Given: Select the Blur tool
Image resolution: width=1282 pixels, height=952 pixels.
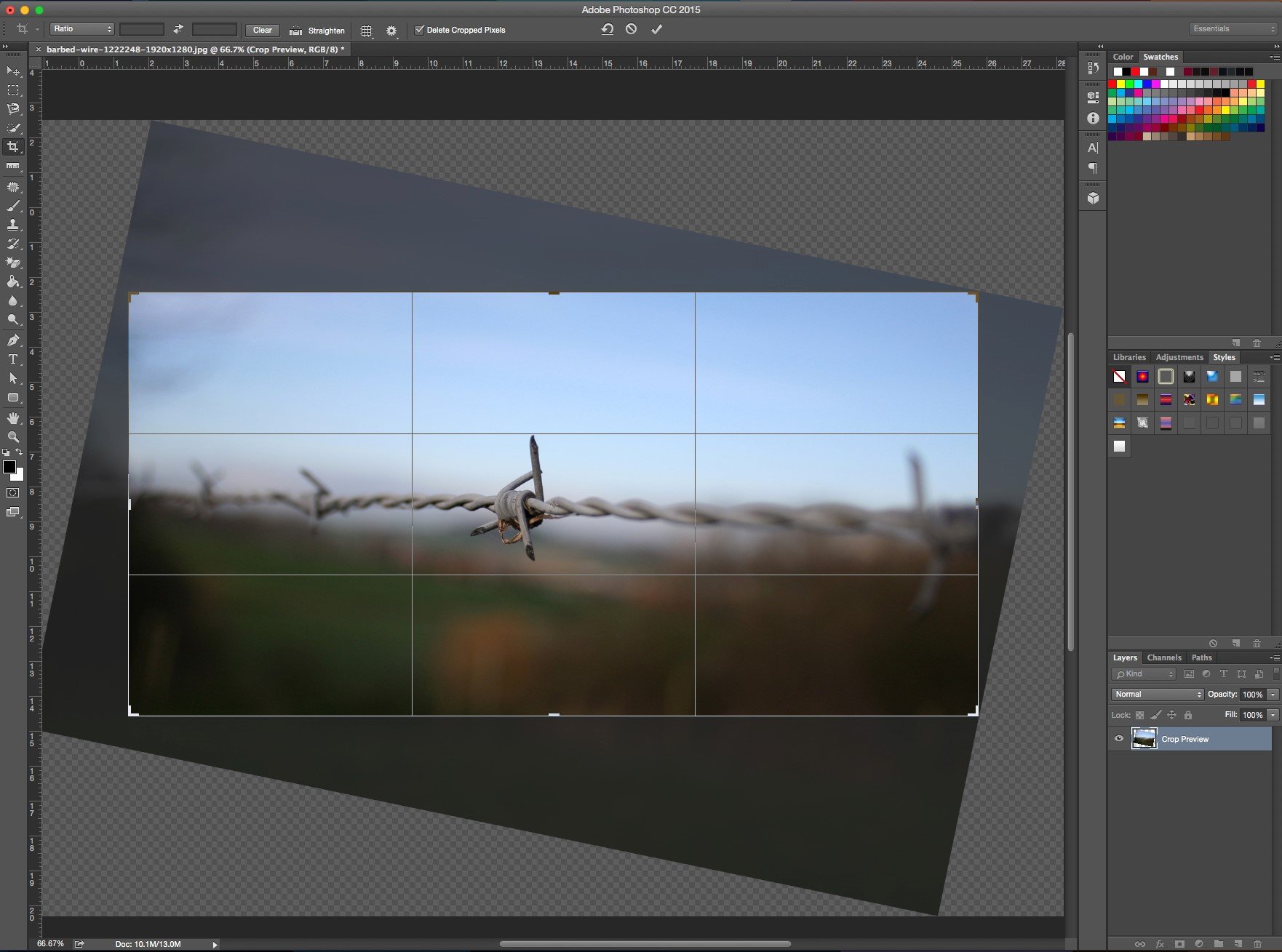Looking at the screenshot, I should [13, 300].
